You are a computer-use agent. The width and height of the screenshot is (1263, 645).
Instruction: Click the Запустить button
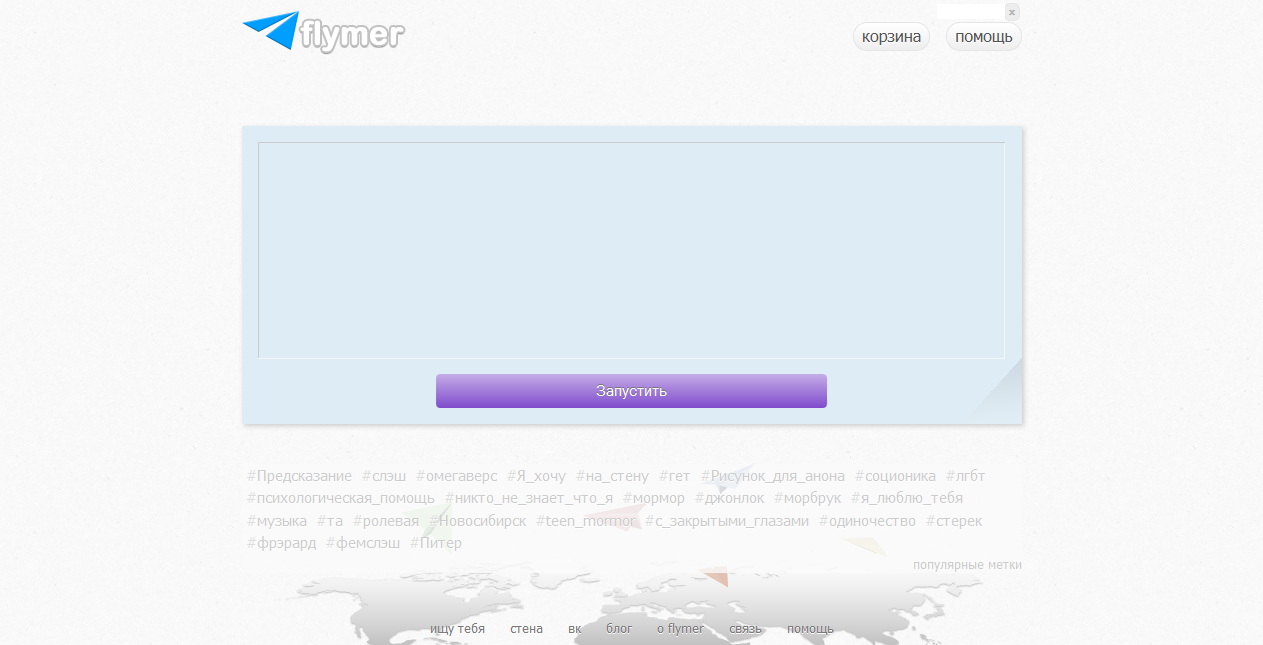tap(631, 391)
